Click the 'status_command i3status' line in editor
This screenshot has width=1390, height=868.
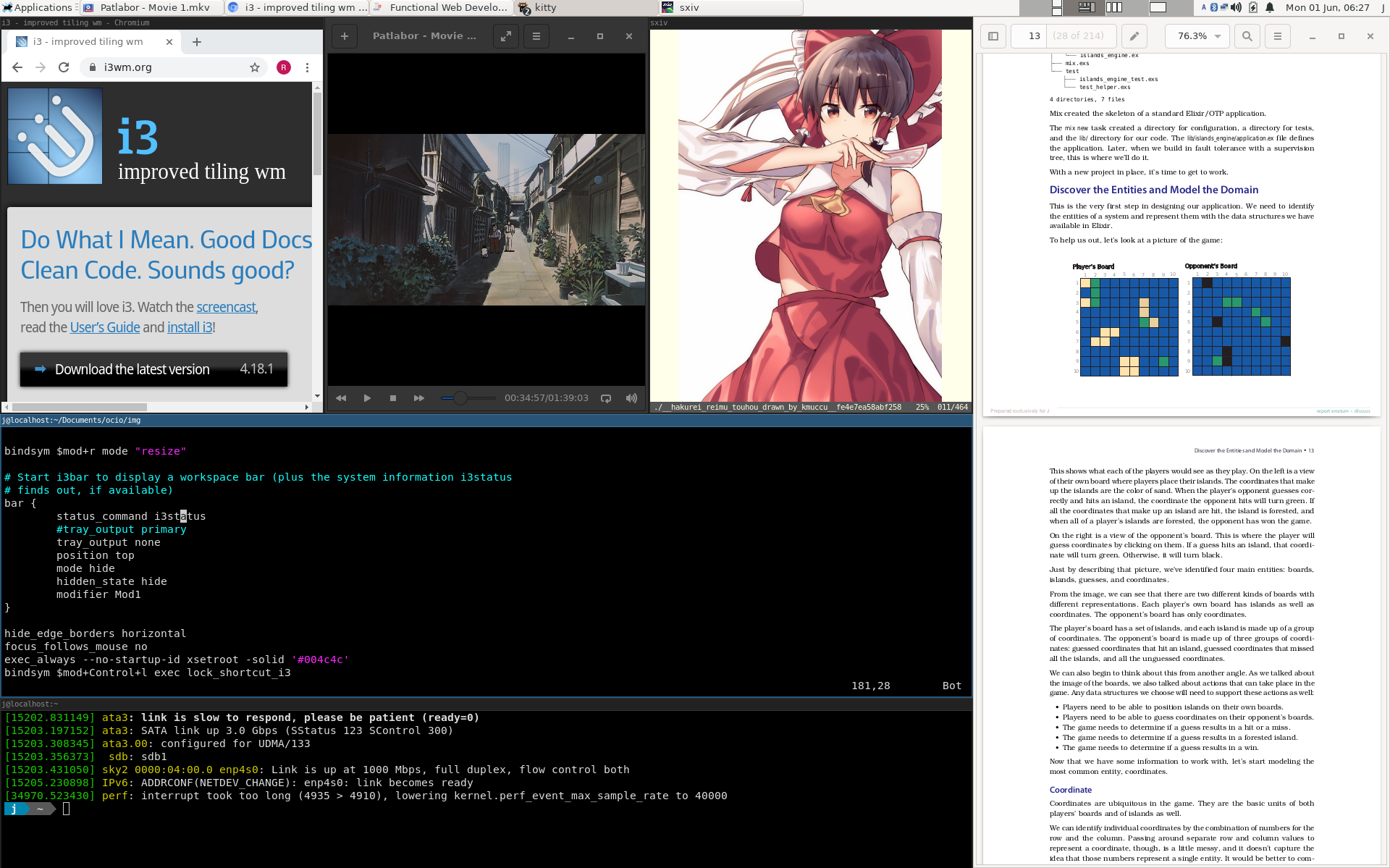[131, 516]
